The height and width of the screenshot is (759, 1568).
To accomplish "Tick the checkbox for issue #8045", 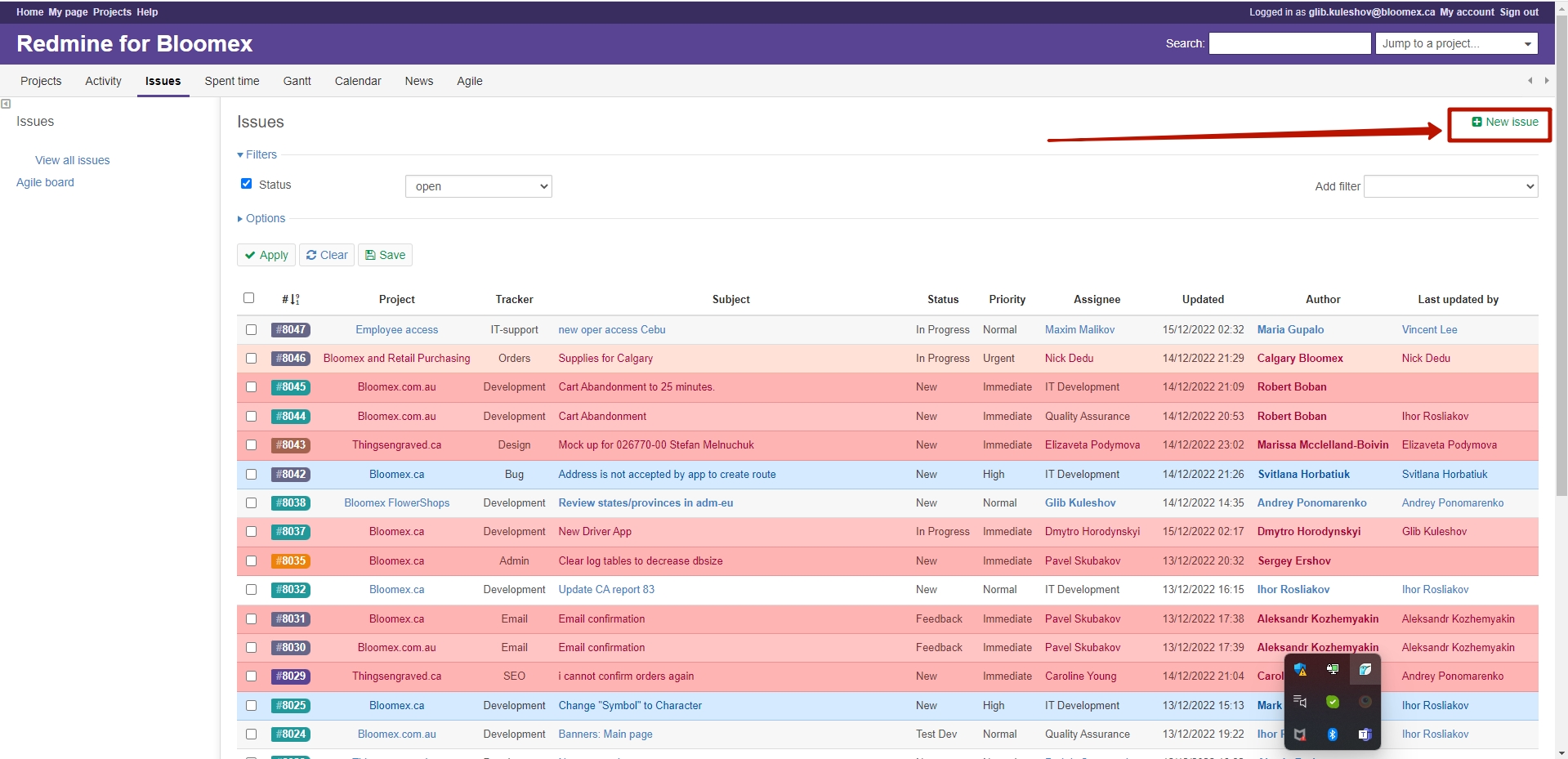I will coord(252,387).
